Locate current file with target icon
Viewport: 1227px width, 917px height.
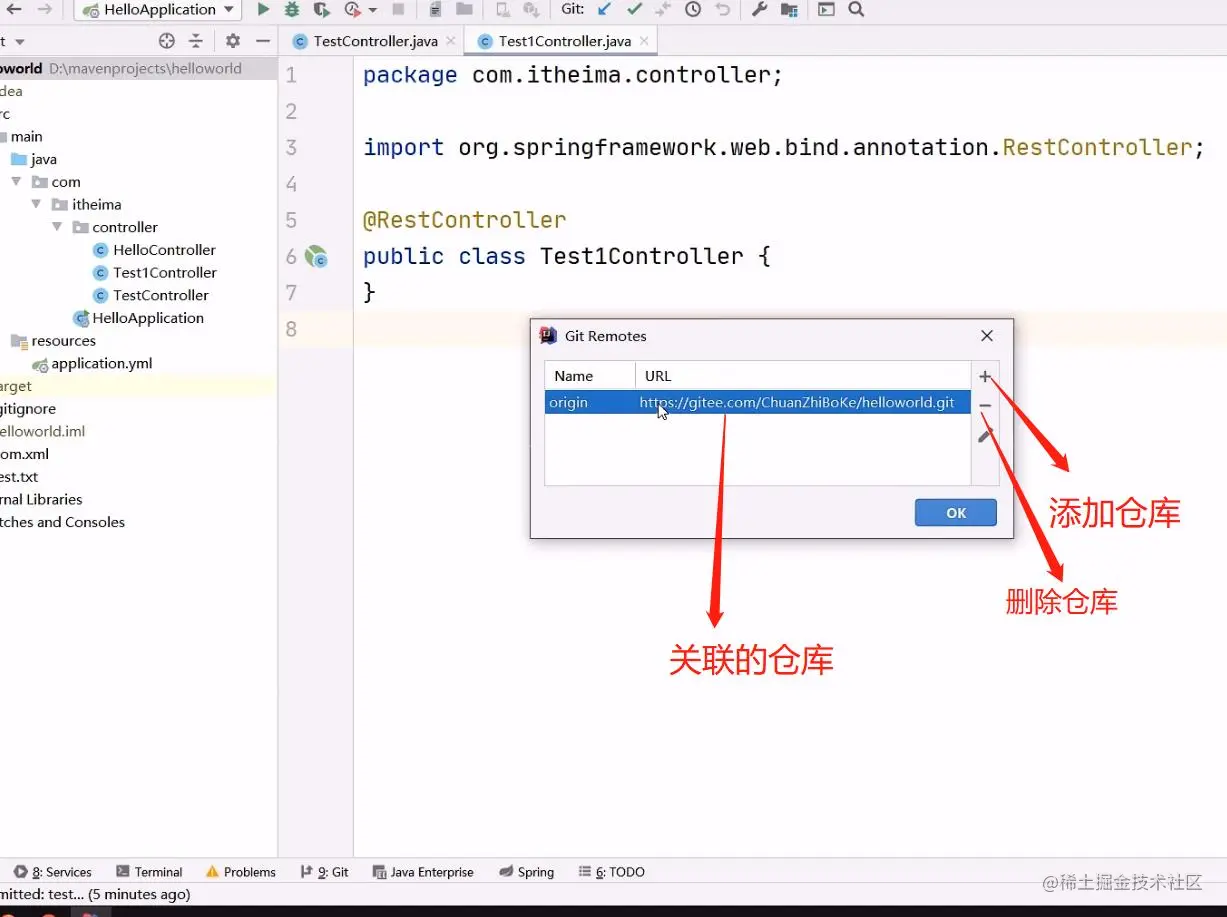(167, 41)
